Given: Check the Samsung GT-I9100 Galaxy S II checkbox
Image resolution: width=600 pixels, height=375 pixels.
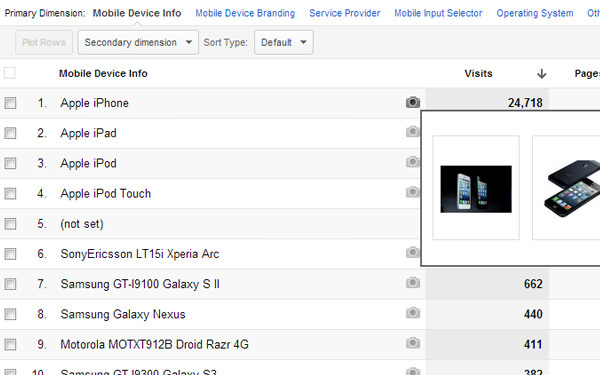Looking at the screenshot, I should (x=10, y=284).
